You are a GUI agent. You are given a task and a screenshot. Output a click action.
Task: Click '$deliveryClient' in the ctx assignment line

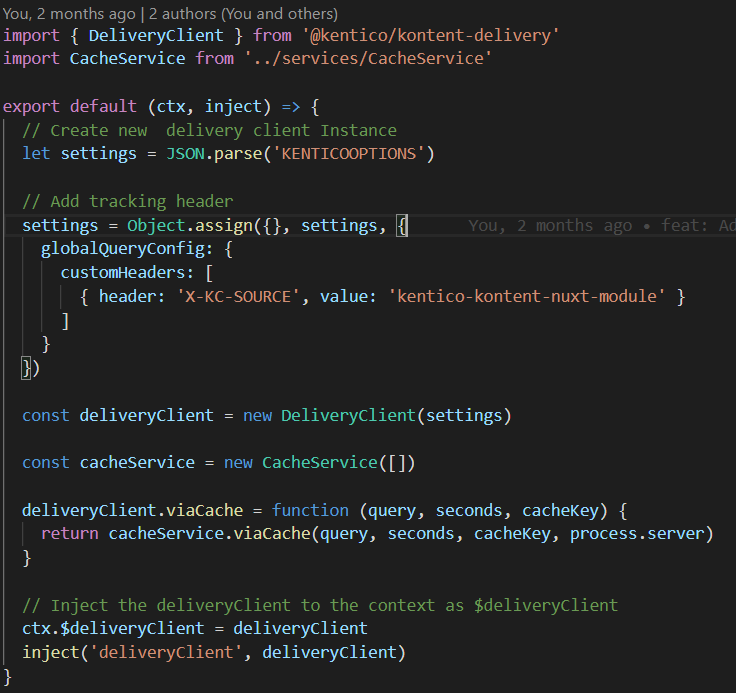(x=132, y=629)
